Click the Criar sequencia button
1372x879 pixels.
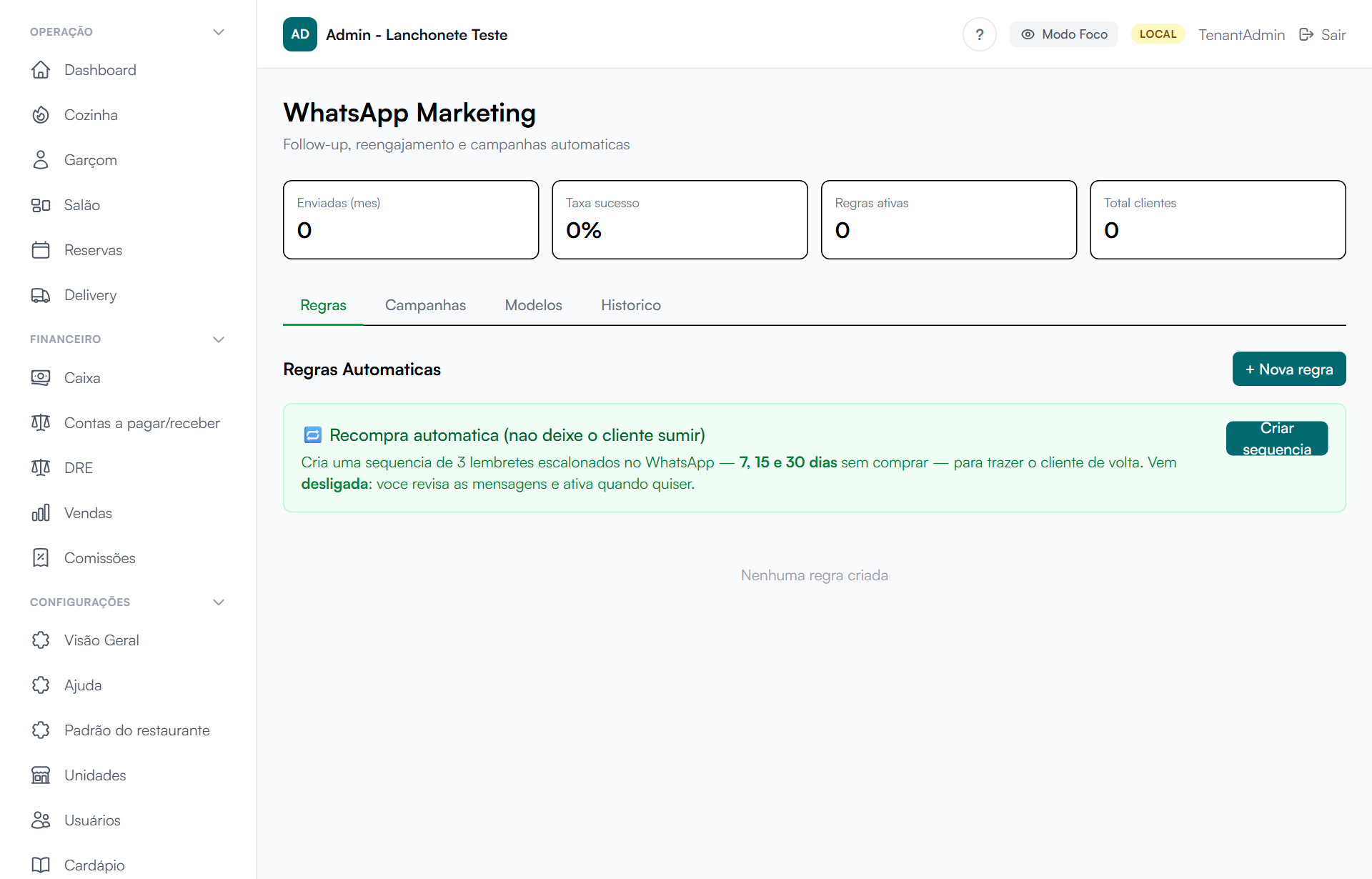(x=1277, y=439)
